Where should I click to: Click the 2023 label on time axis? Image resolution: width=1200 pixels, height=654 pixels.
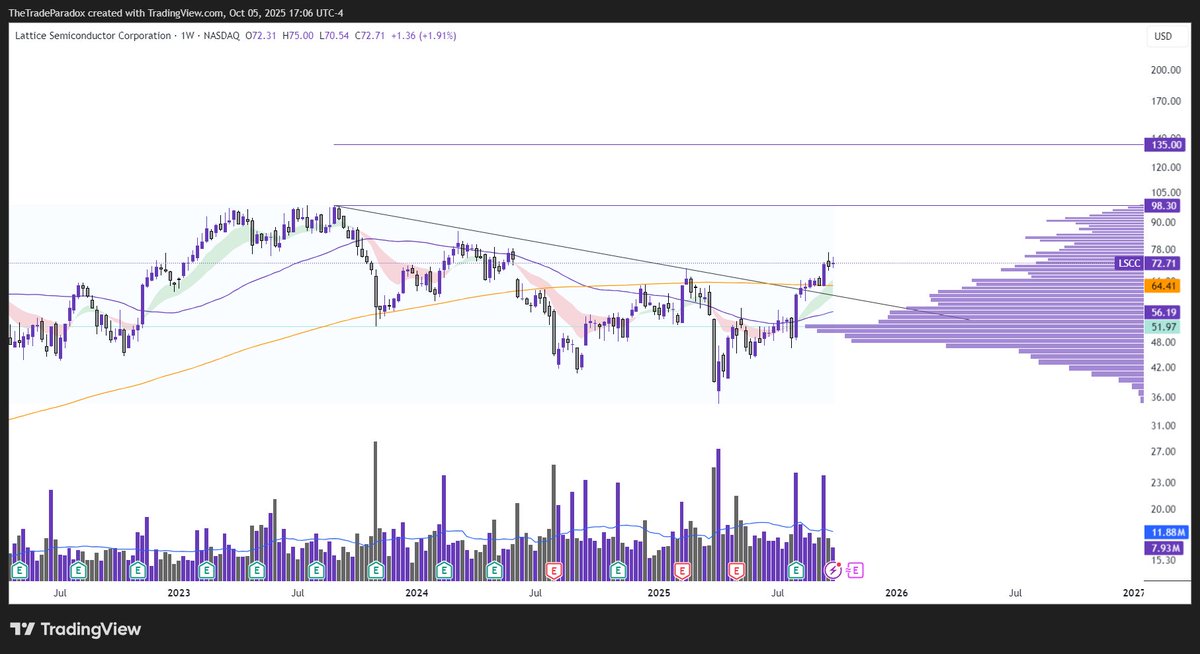point(179,593)
